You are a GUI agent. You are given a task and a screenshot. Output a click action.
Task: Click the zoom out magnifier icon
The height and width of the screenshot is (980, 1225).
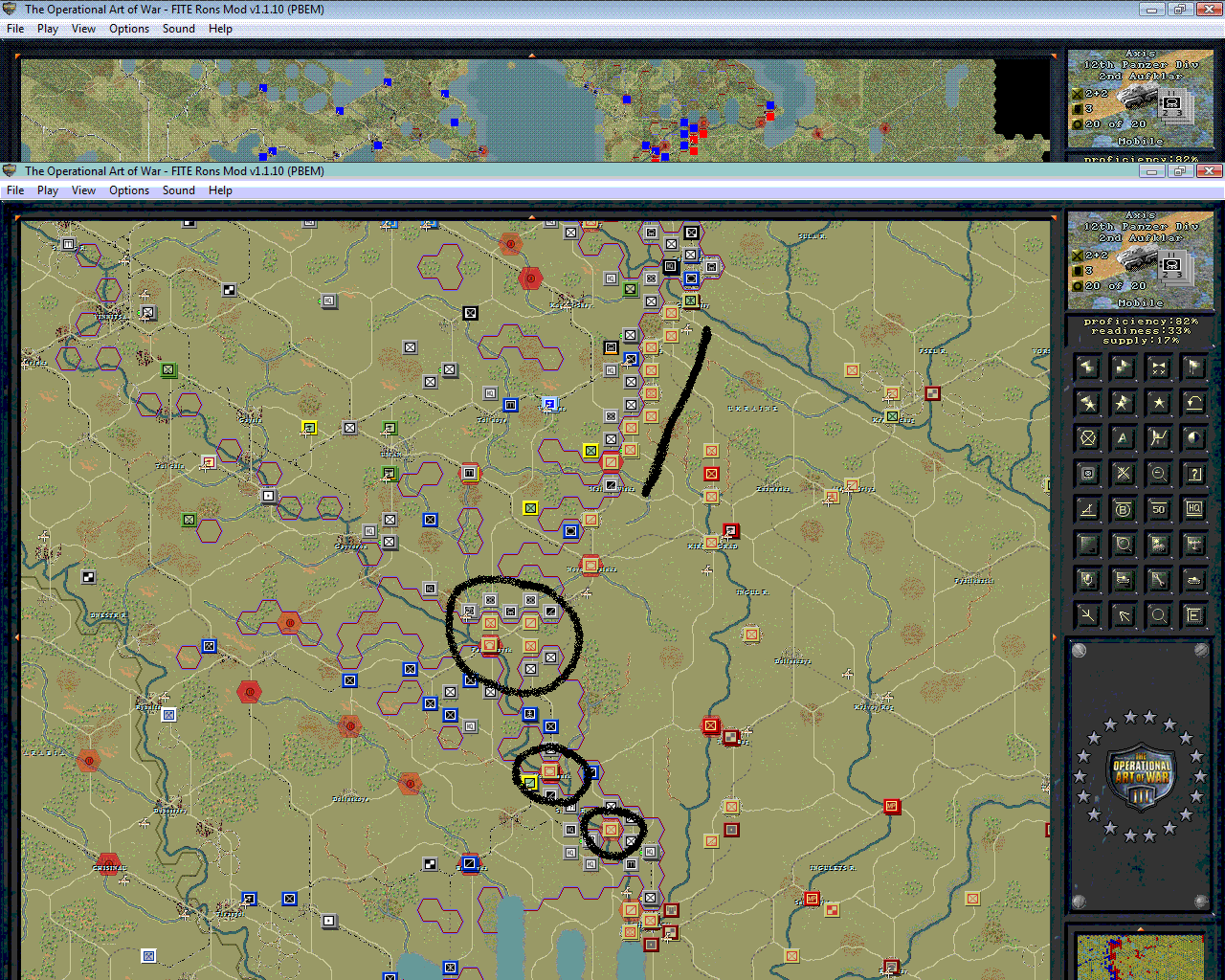pos(1159,474)
